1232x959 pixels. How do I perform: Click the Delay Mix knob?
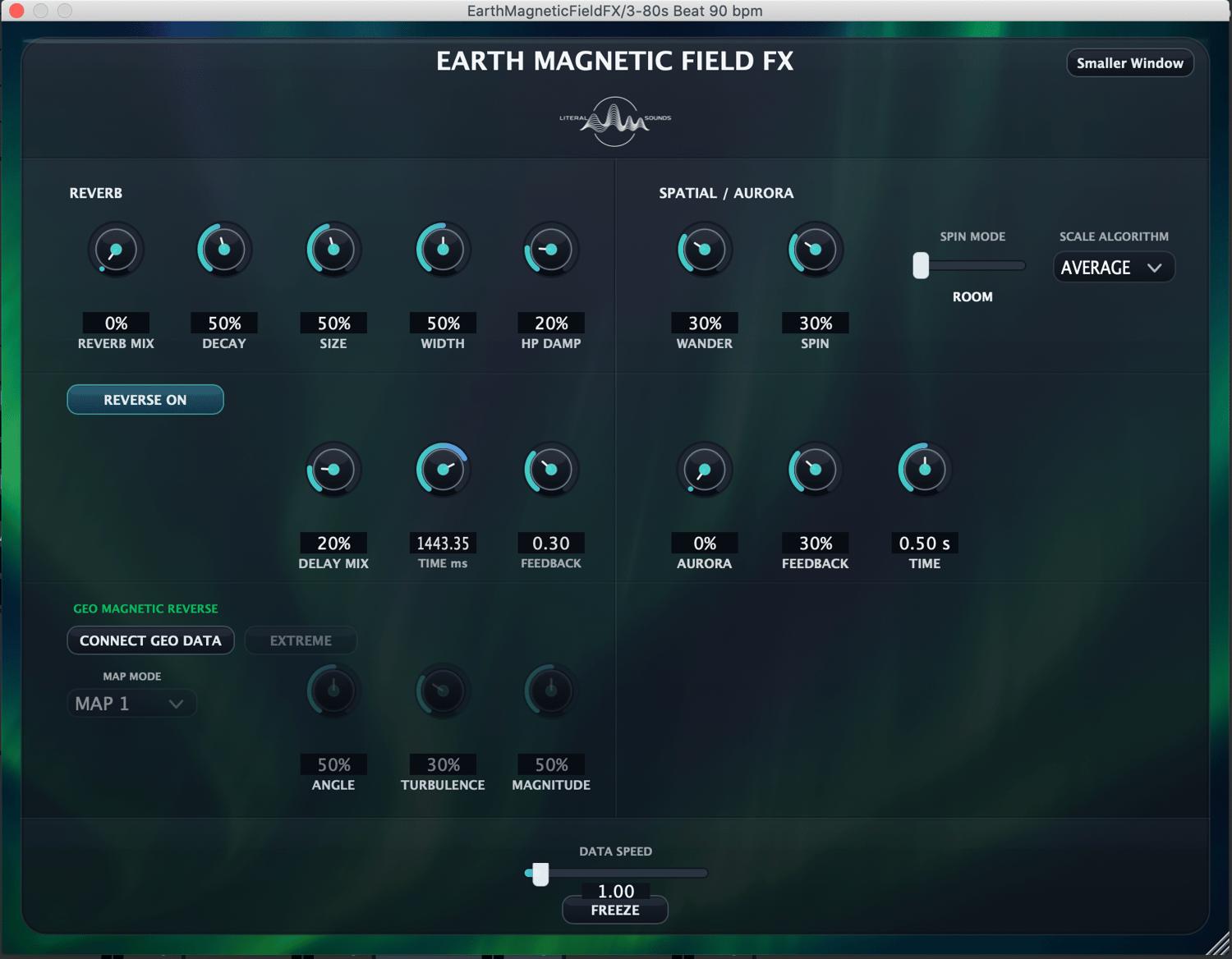click(333, 470)
